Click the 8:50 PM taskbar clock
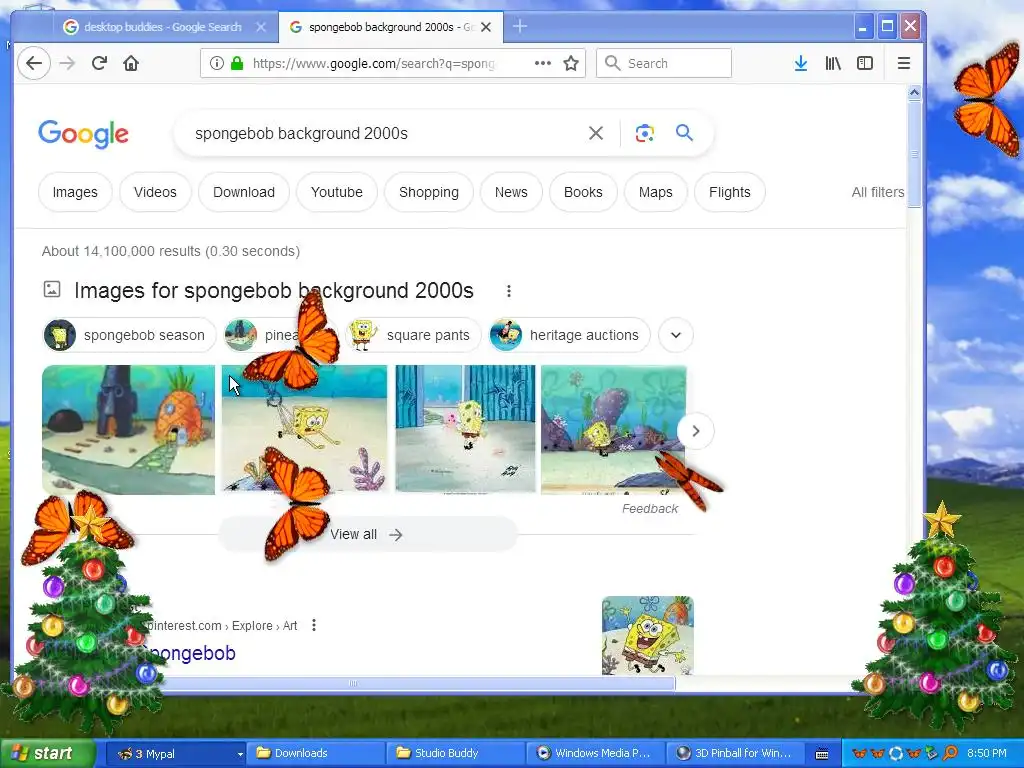 987,754
